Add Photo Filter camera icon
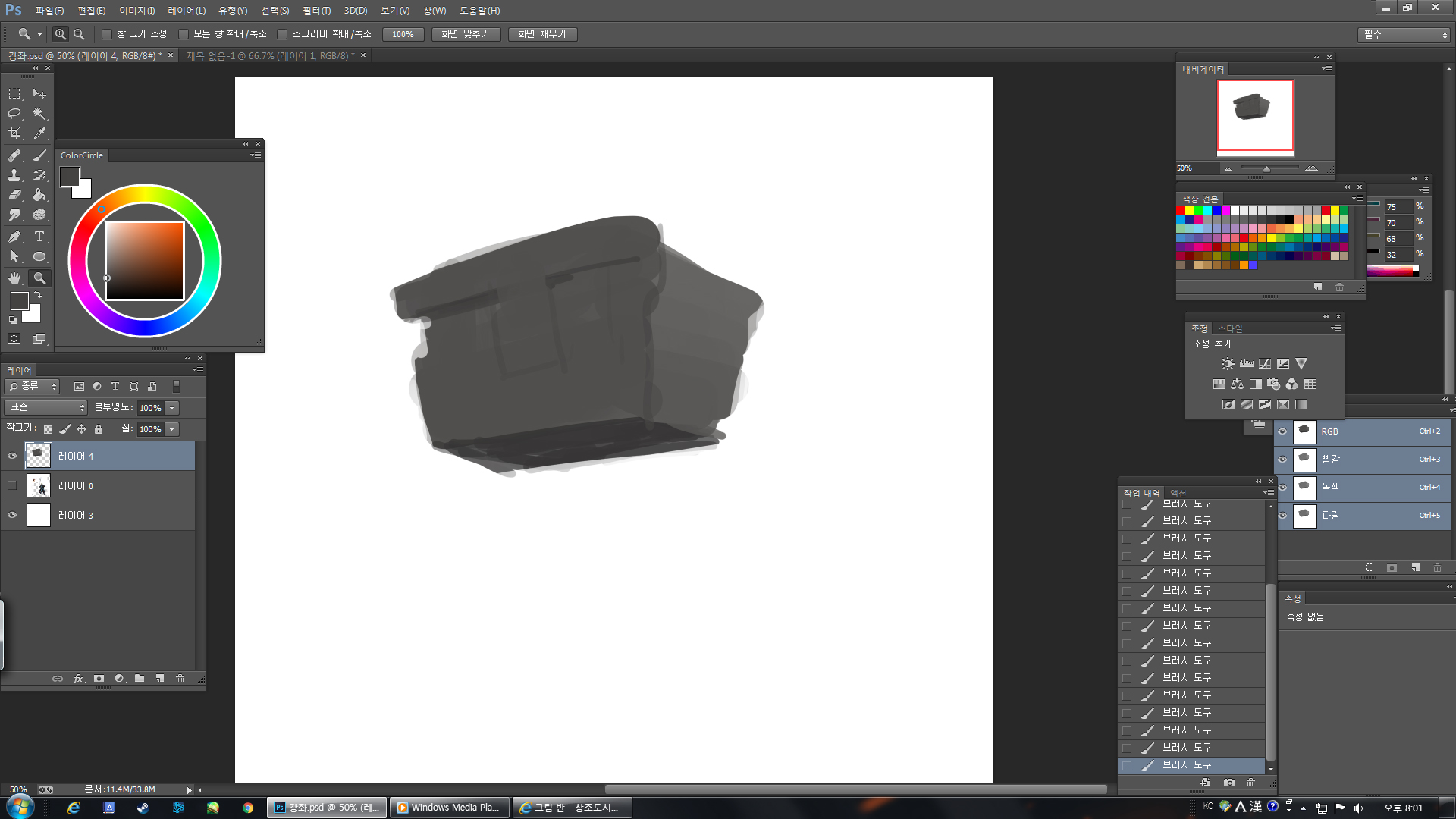Viewport: 1456px width, 819px height. click(1274, 384)
